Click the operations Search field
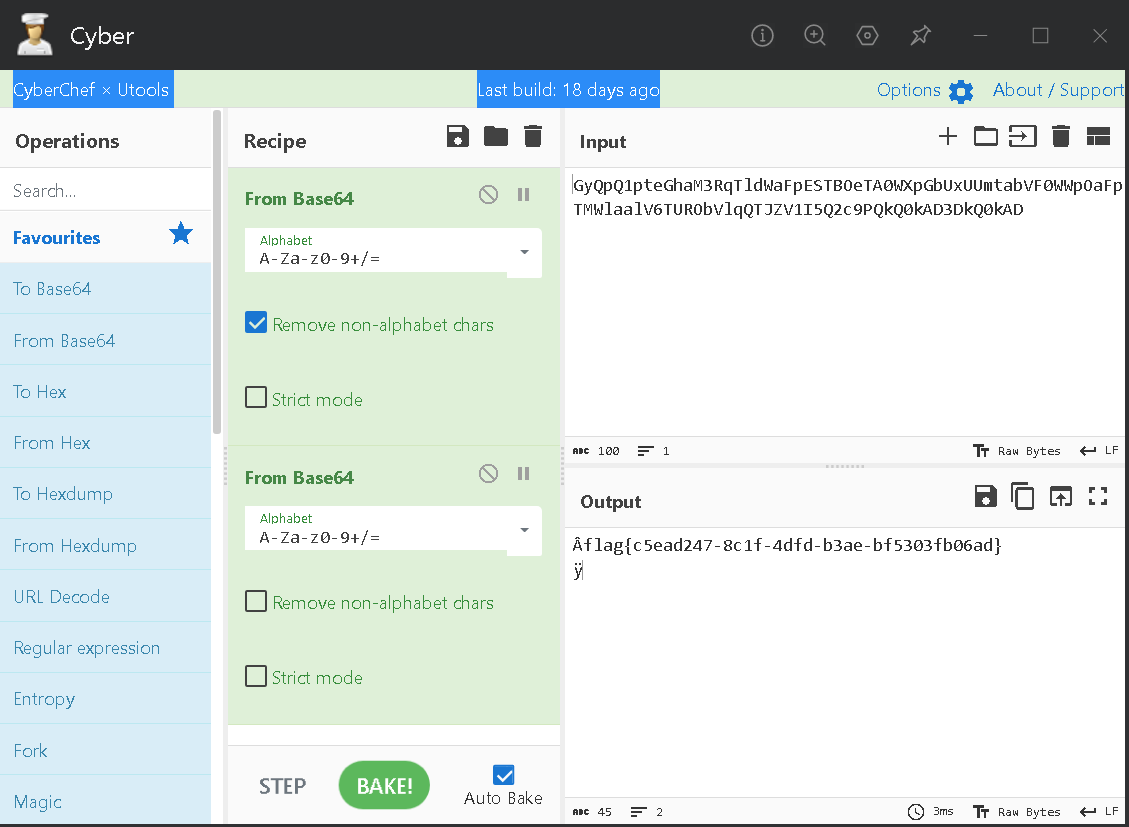Image resolution: width=1129 pixels, height=827 pixels. point(106,190)
